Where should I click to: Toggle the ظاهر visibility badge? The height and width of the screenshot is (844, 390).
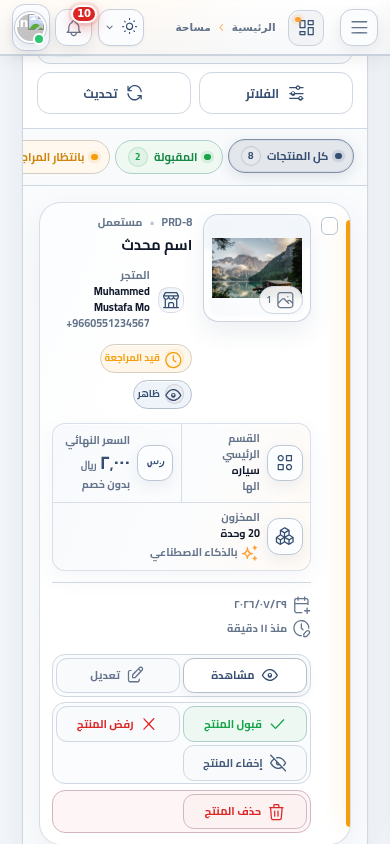[162, 395]
